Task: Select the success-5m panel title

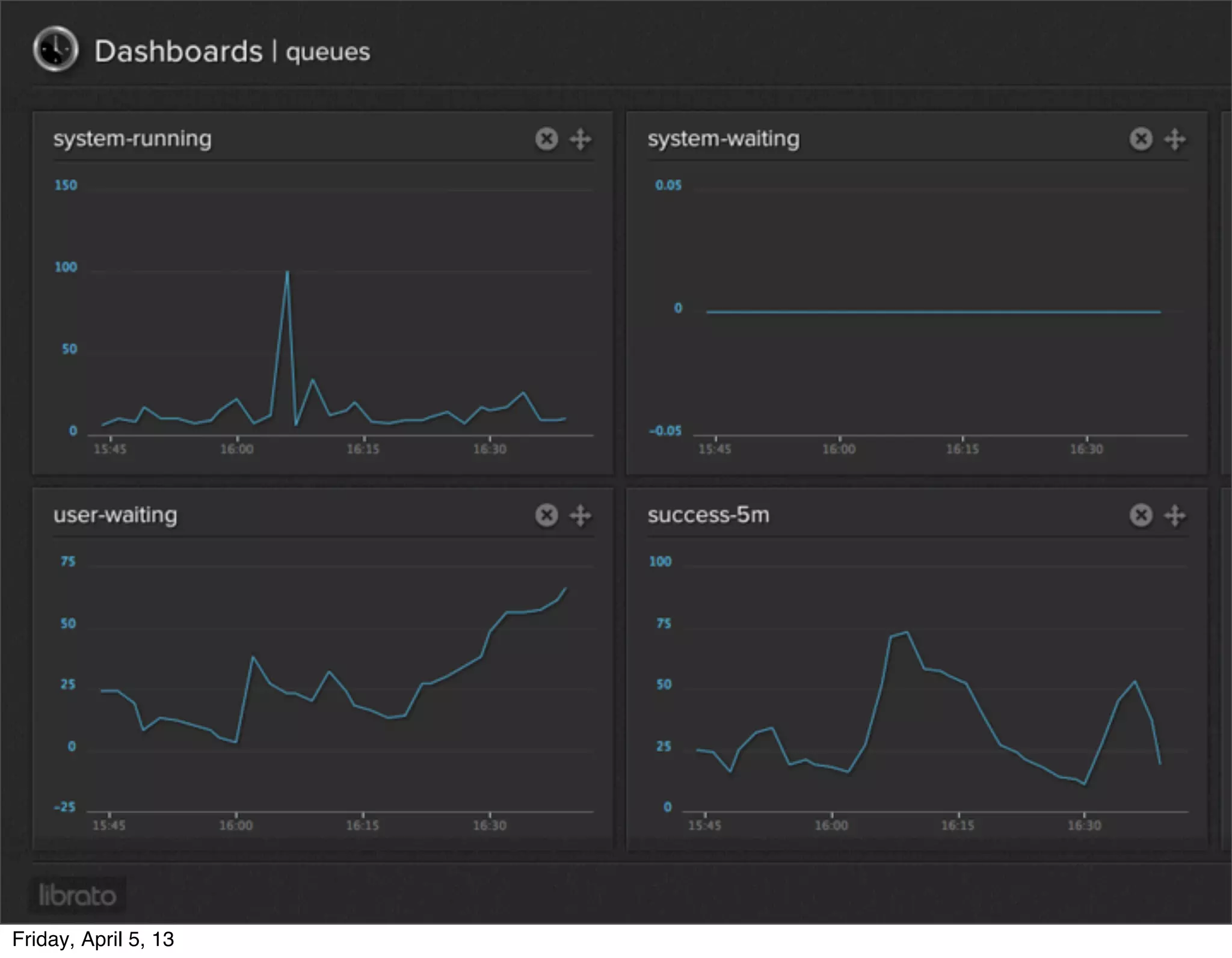Action: point(708,515)
